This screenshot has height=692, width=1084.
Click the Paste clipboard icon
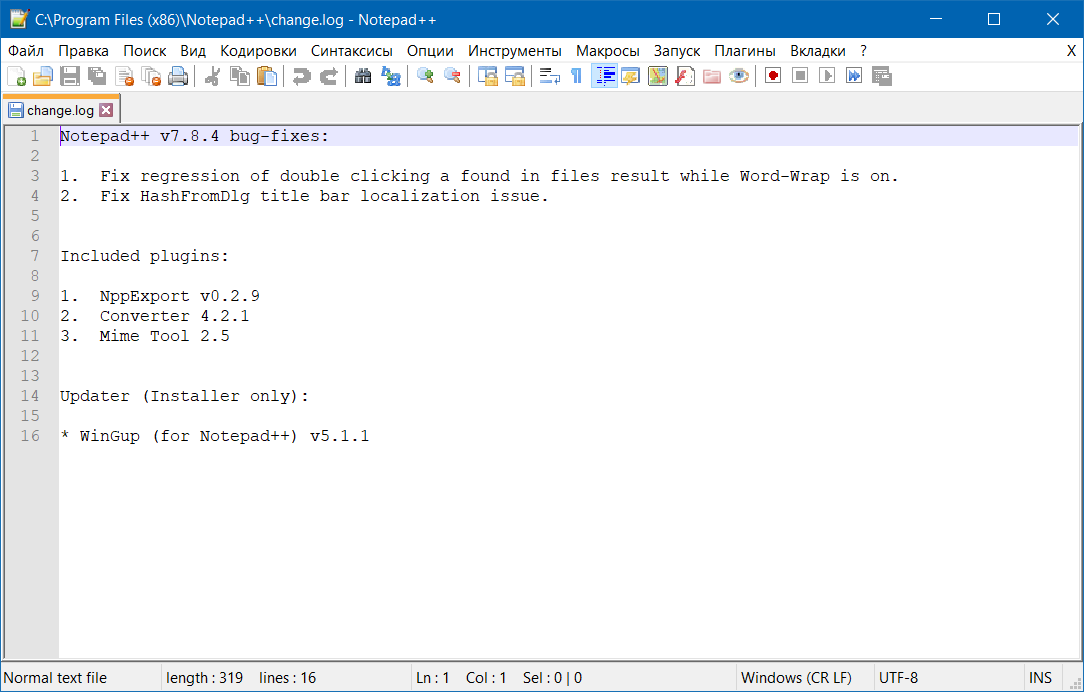267,76
